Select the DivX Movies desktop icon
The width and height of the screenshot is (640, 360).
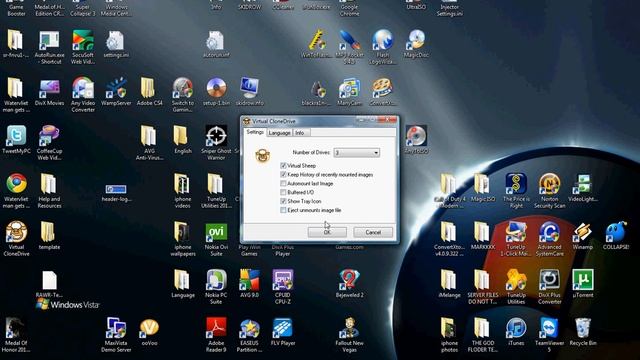pos(49,92)
